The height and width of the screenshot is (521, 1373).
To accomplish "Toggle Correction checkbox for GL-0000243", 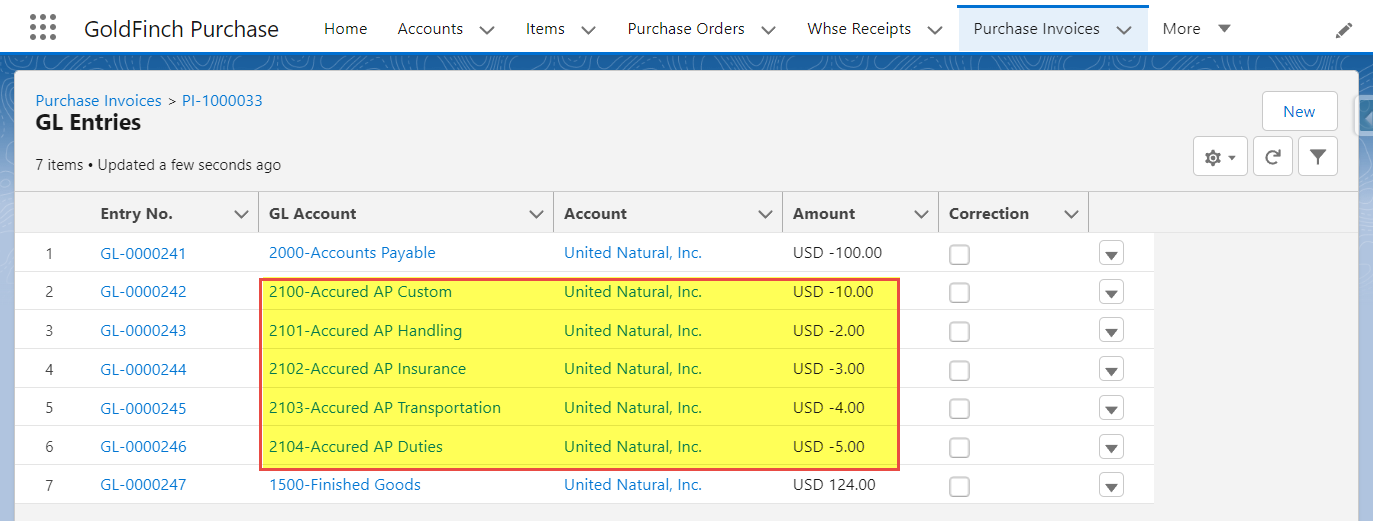I will [959, 331].
